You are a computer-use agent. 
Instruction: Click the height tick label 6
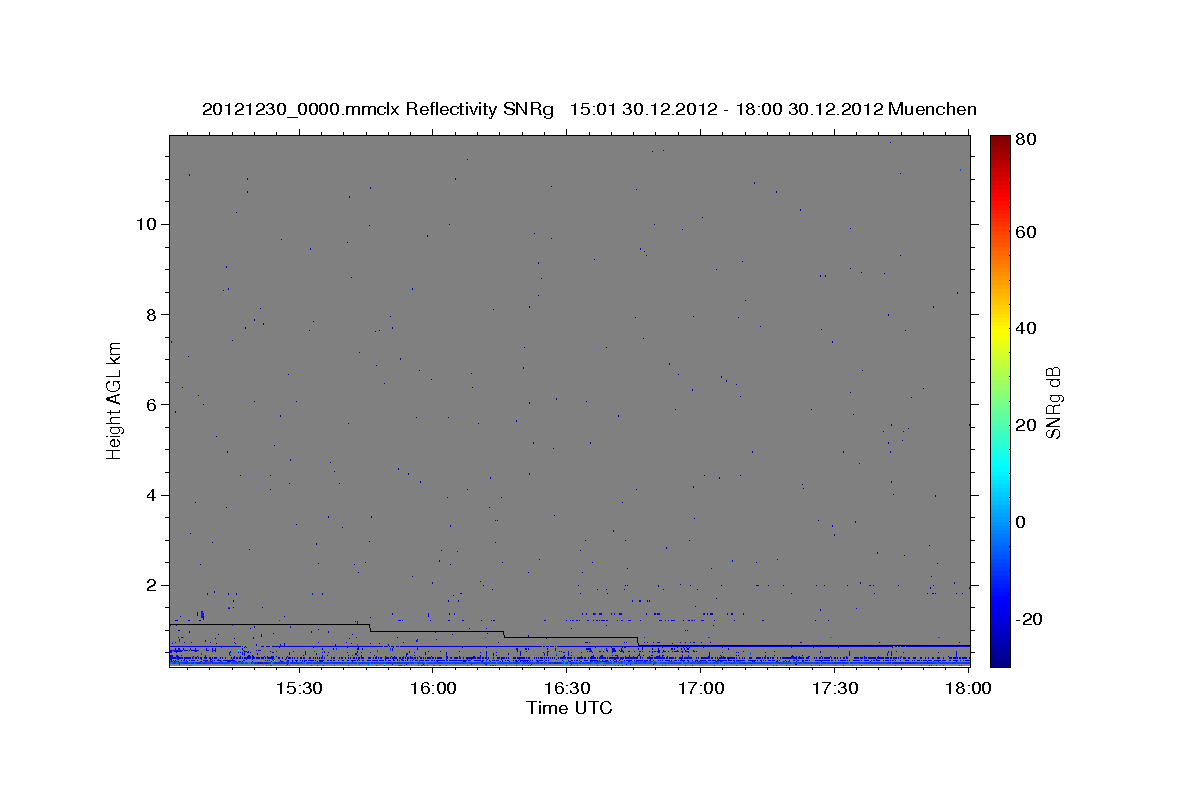(152, 405)
